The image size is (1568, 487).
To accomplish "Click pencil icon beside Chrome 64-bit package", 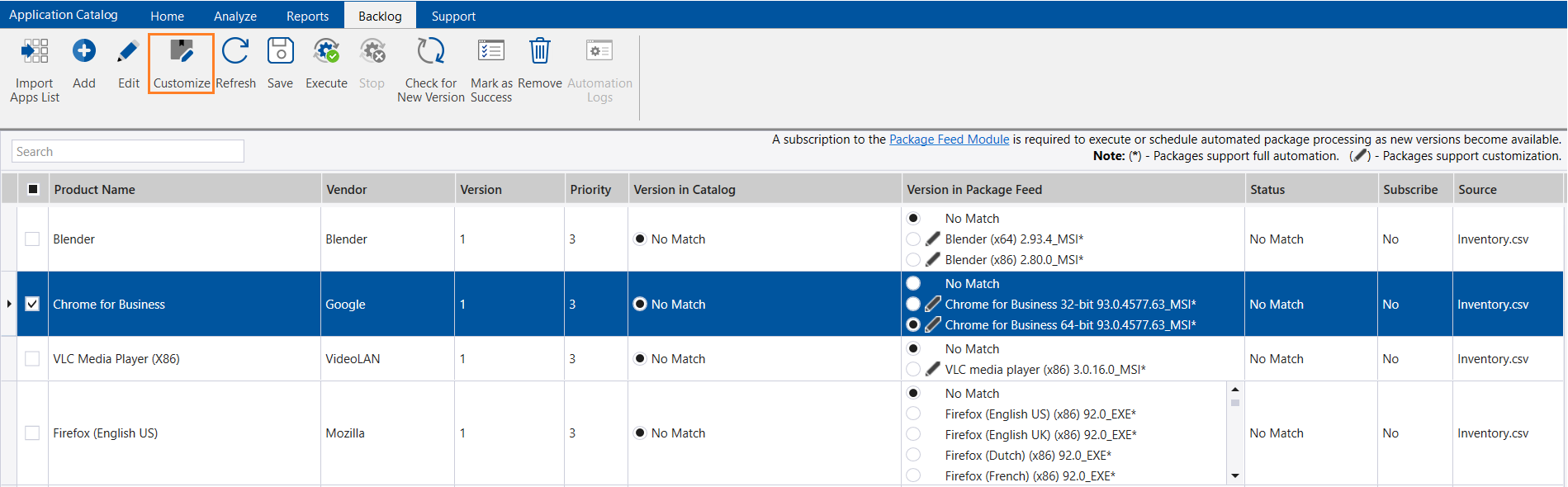I will 933,324.
